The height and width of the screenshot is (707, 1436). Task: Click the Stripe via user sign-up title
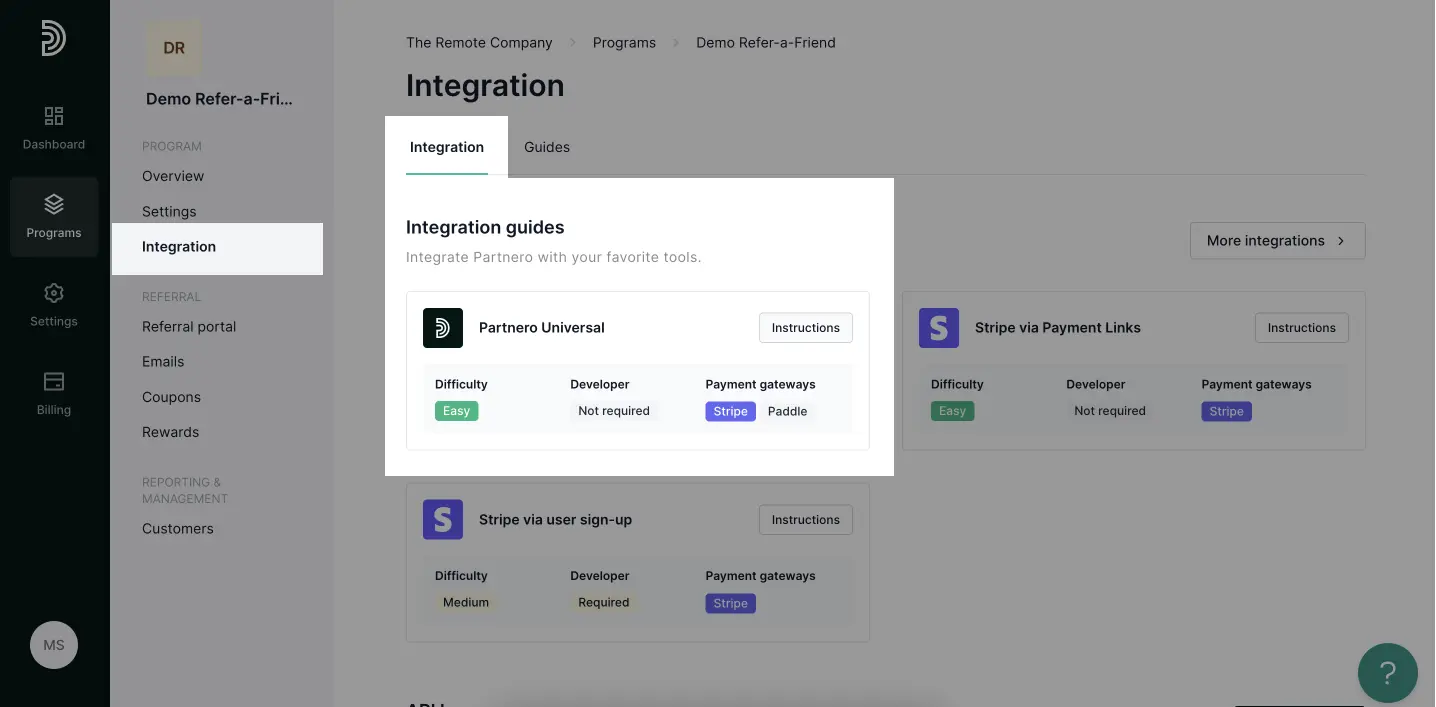pos(555,520)
